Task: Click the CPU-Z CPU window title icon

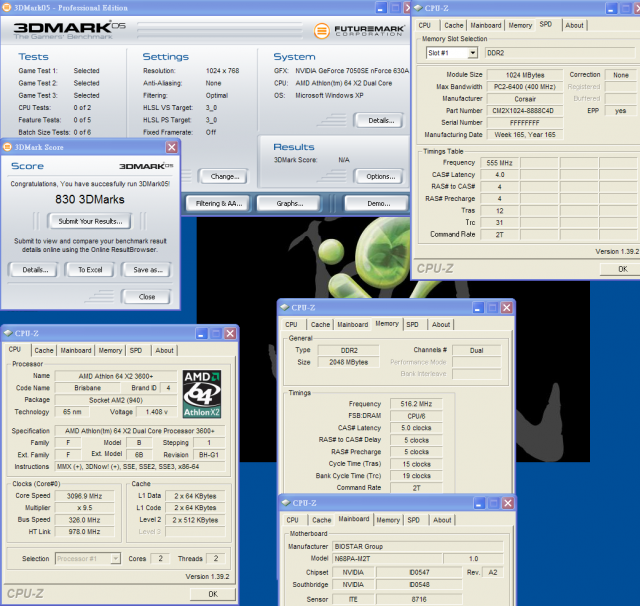Action: pyautogui.click(x=8, y=333)
